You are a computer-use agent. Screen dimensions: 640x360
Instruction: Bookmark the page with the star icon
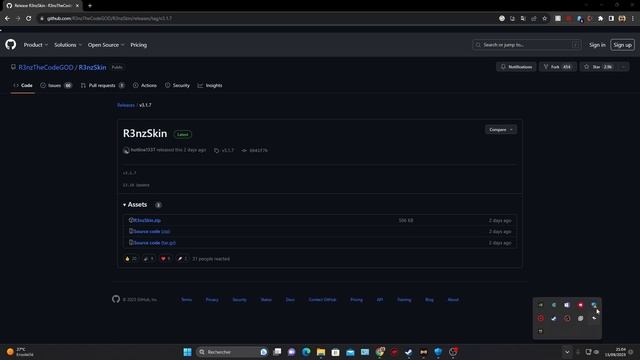(x=544, y=18)
